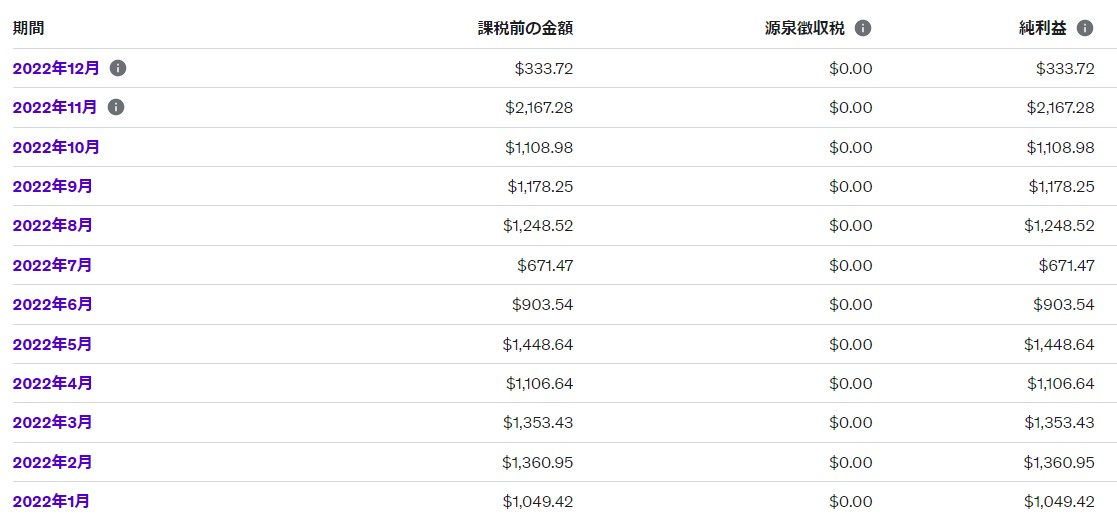The image size is (1117, 518).
Task: Open the 2022年12月 period link
Action: pos(56,68)
